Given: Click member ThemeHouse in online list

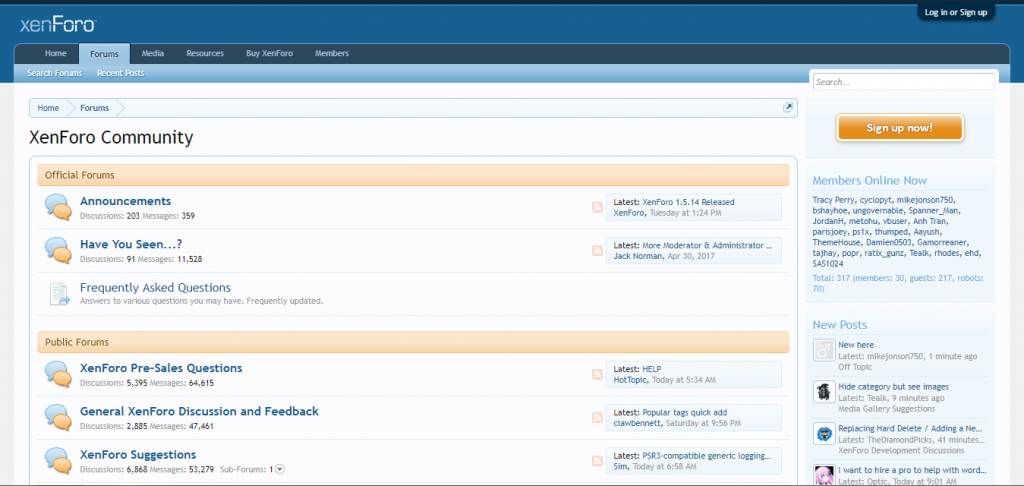Looking at the screenshot, I should [x=837, y=242].
